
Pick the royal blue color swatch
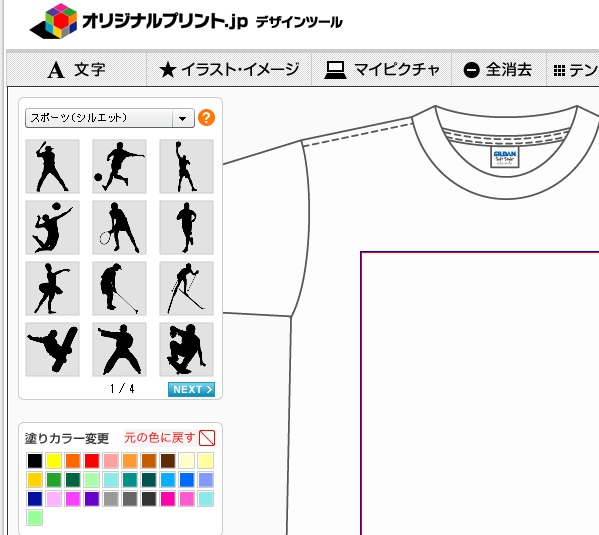187,480
